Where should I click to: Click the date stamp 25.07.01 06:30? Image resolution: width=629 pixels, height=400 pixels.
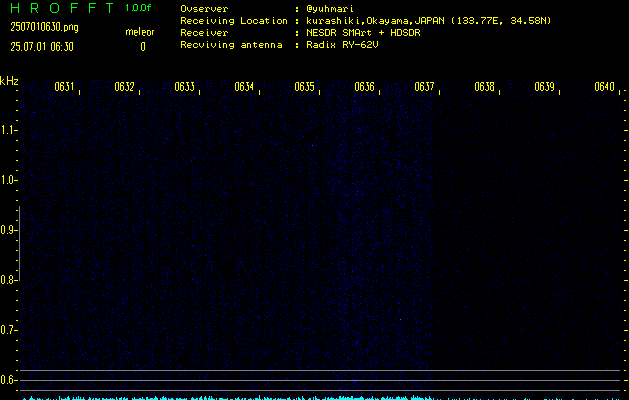(x=42, y=47)
